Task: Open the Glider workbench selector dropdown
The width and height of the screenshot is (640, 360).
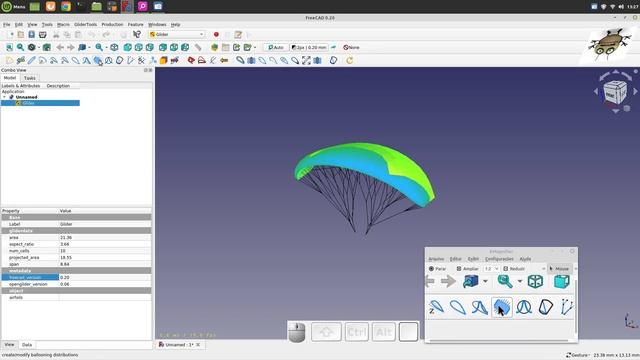Action: pos(177,35)
